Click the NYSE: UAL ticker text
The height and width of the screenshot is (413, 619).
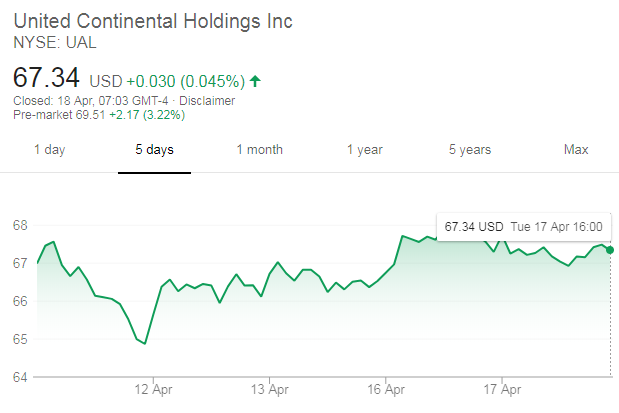54,42
